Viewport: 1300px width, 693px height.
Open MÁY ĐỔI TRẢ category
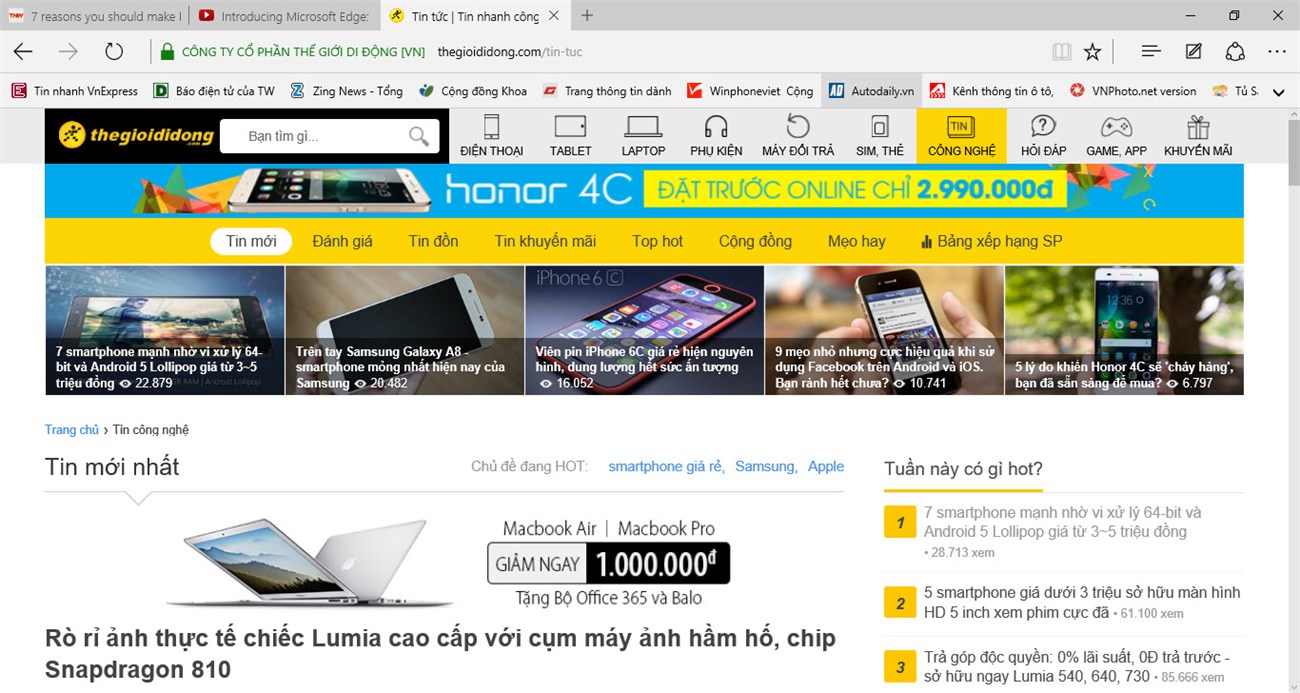798,136
